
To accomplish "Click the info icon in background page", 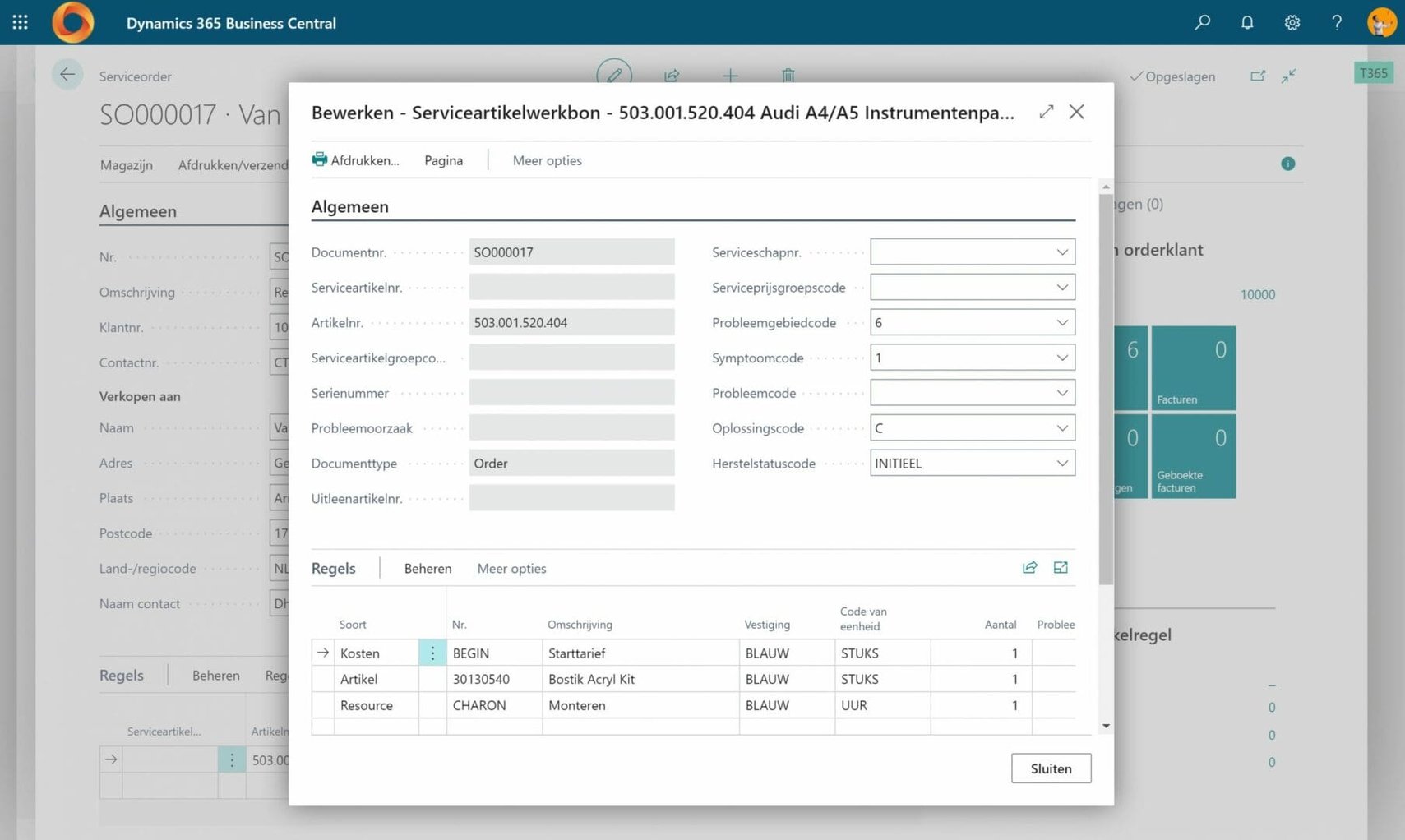I will 1288,164.
